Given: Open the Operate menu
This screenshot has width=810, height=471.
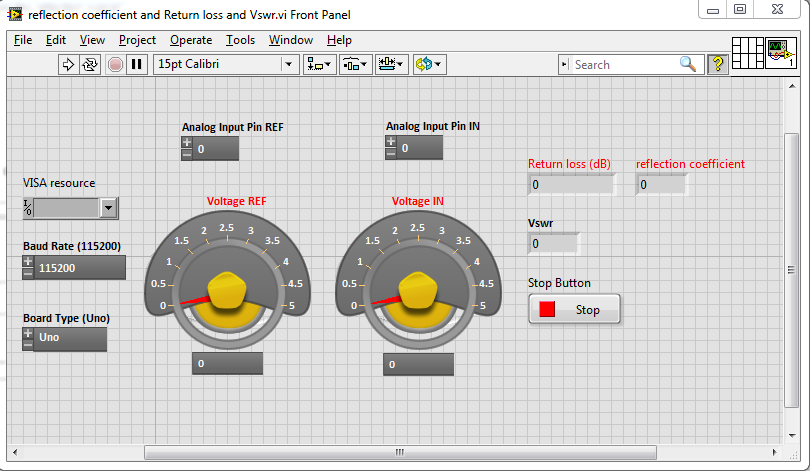Looking at the screenshot, I should (190, 40).
